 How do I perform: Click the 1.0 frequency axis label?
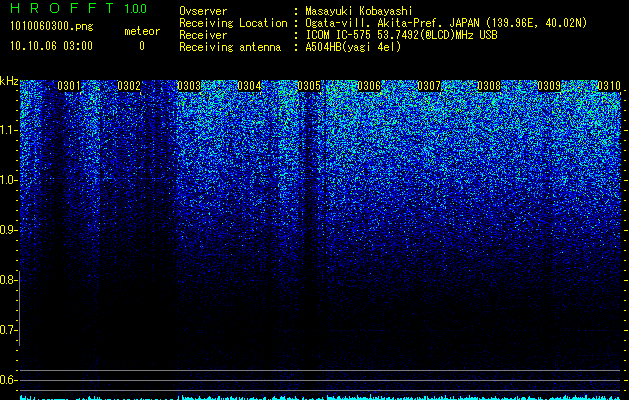tap(8, 180)
